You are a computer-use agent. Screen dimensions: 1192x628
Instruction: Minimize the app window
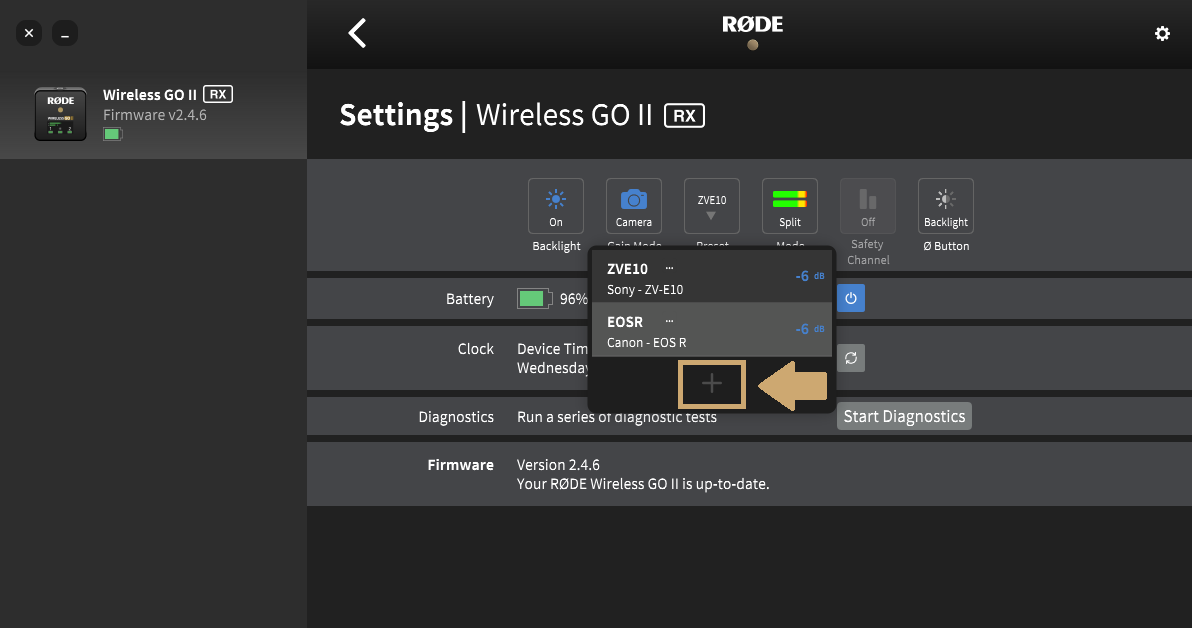(65, 33)
